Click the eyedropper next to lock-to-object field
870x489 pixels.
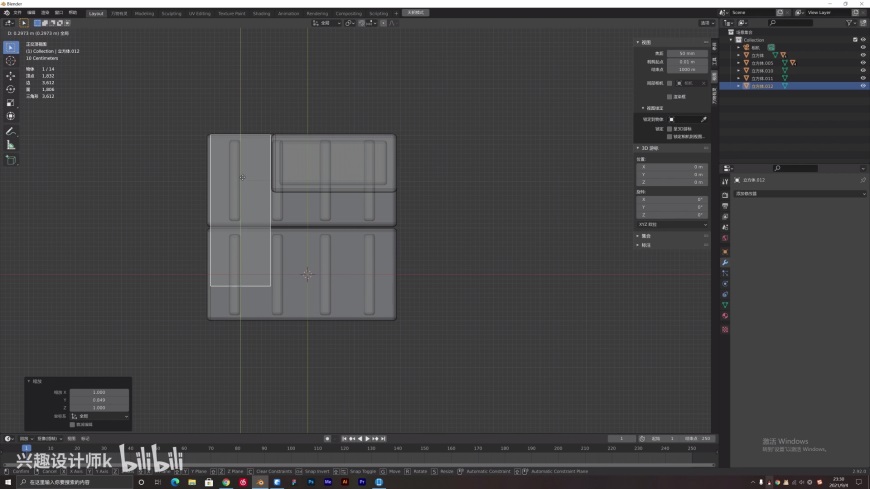(x=704, y=119)
